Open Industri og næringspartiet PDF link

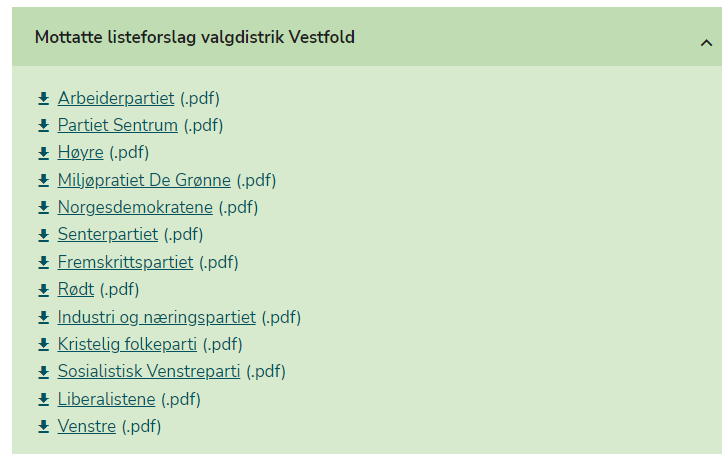tap(157, 317)
